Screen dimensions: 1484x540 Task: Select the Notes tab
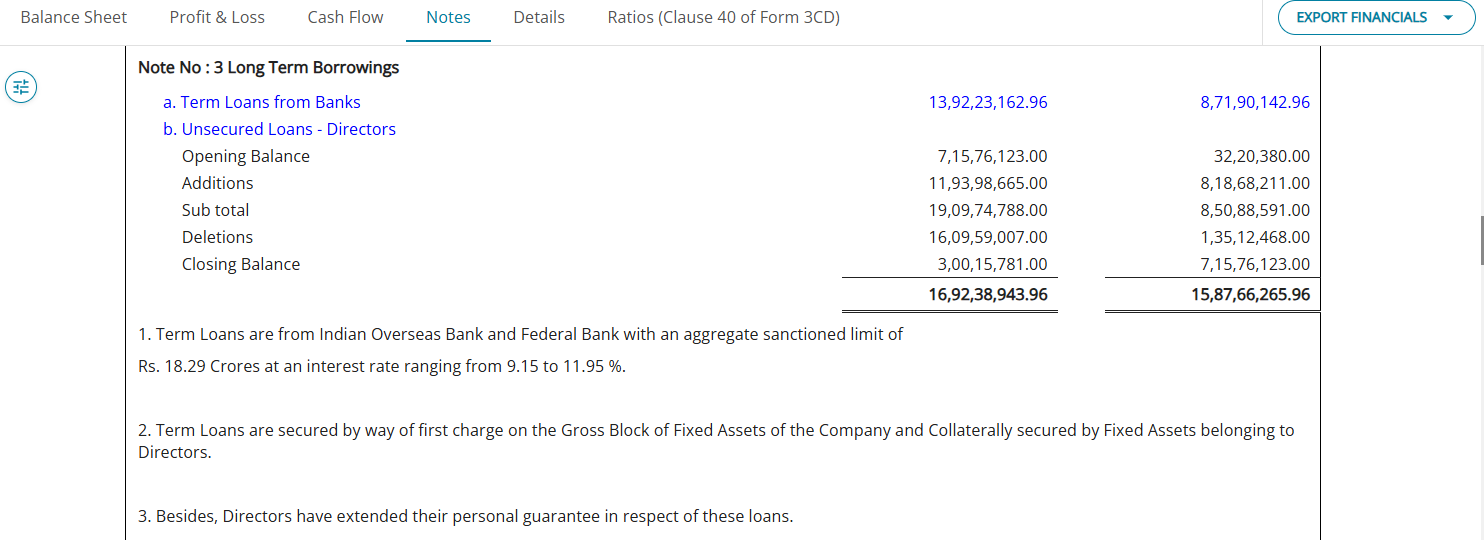[x=448, y=17]
